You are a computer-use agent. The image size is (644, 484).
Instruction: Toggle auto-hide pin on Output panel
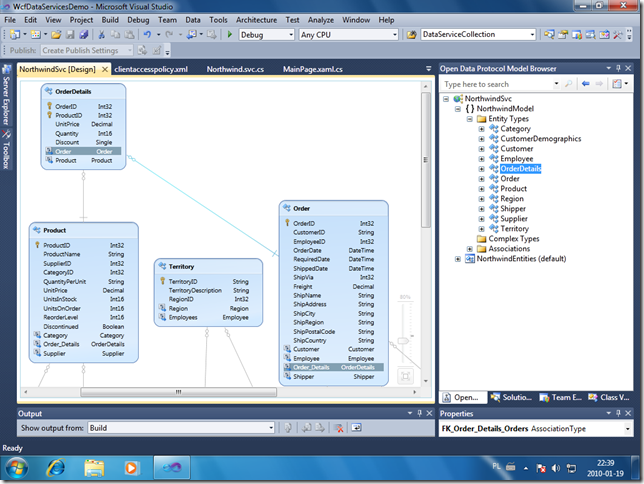click(x=419, y=412)
